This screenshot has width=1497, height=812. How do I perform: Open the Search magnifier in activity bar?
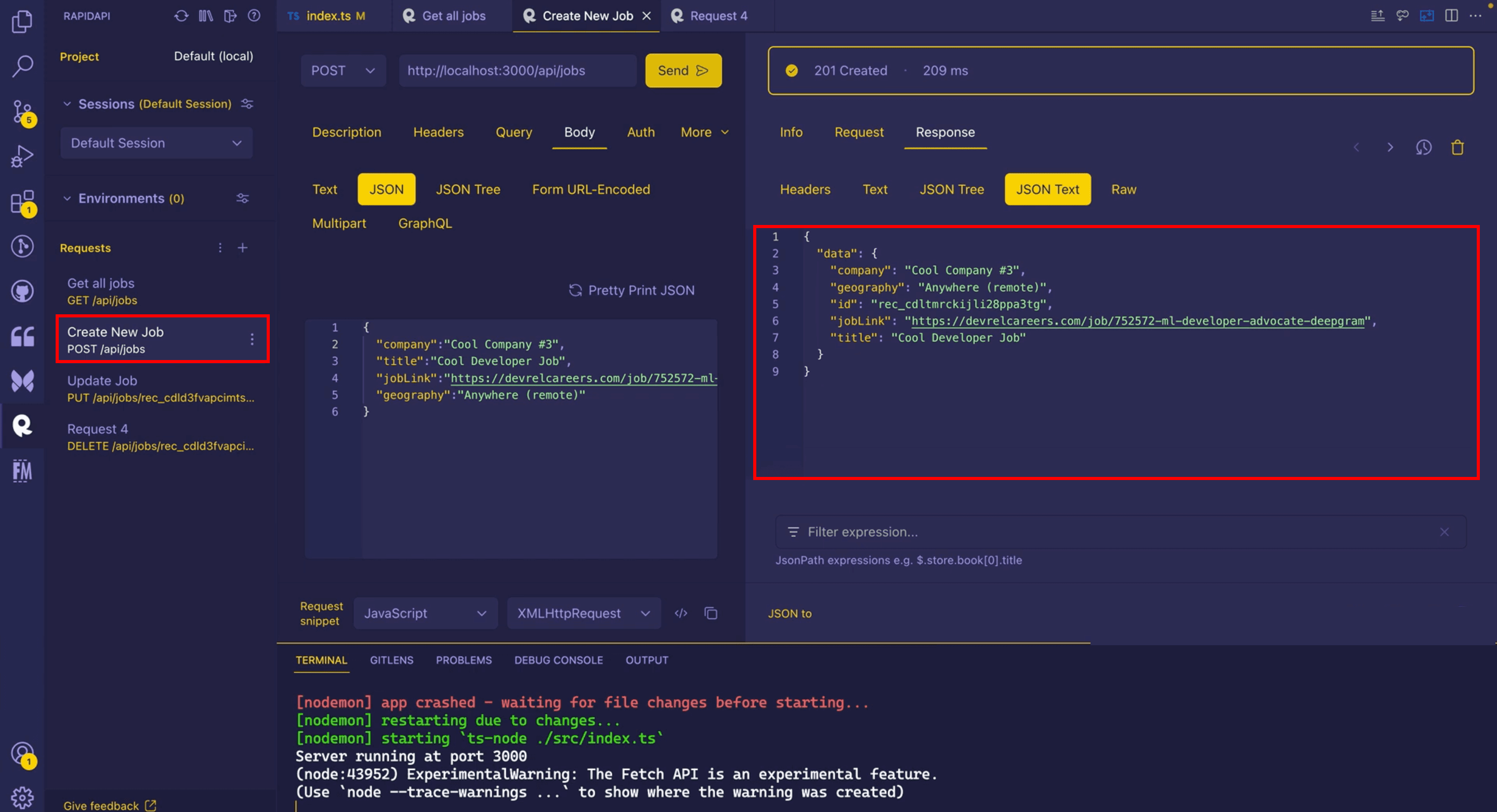22,66
